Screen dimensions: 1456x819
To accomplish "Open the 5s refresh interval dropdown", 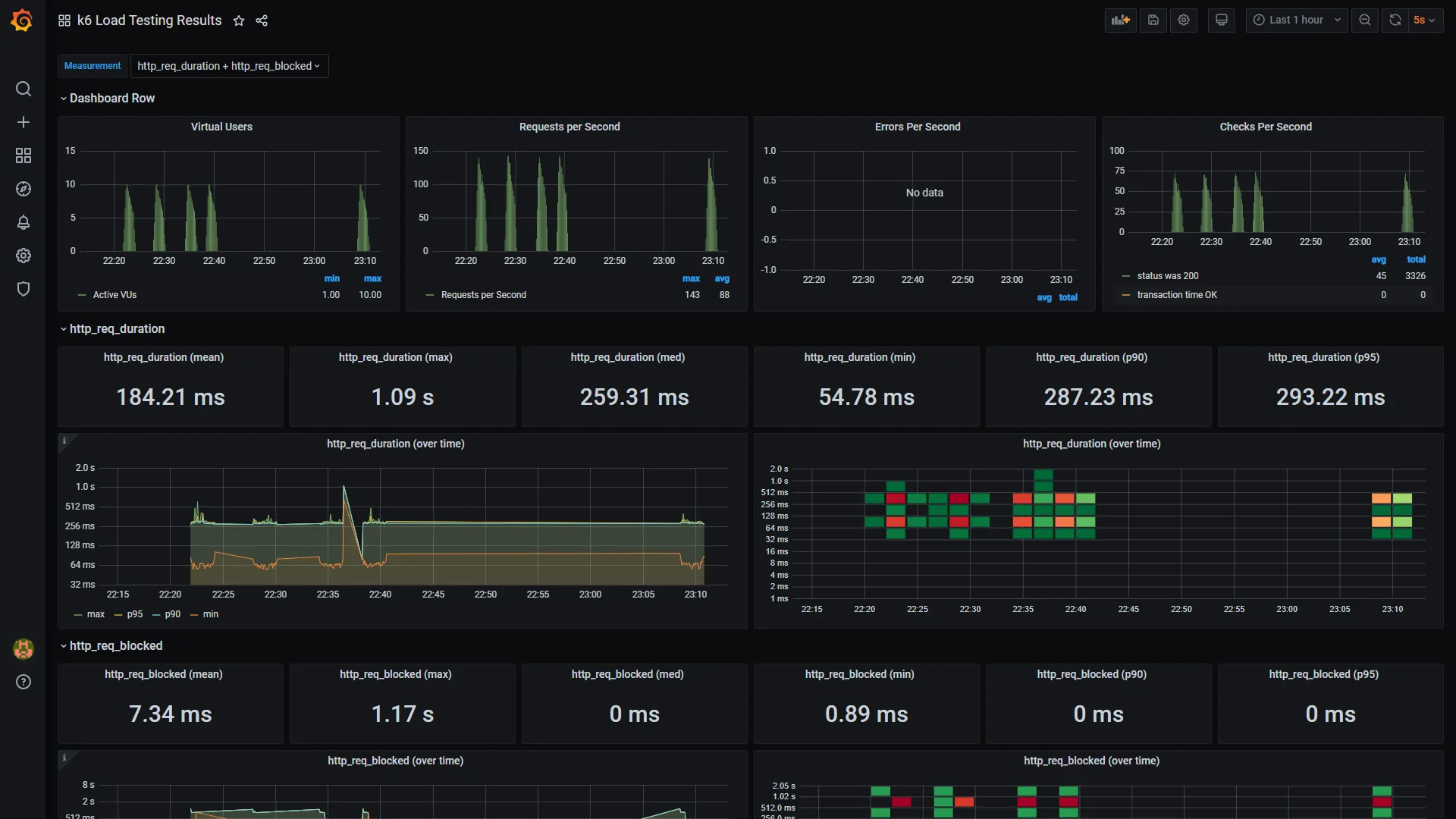I will click(x=1425, y=20).
